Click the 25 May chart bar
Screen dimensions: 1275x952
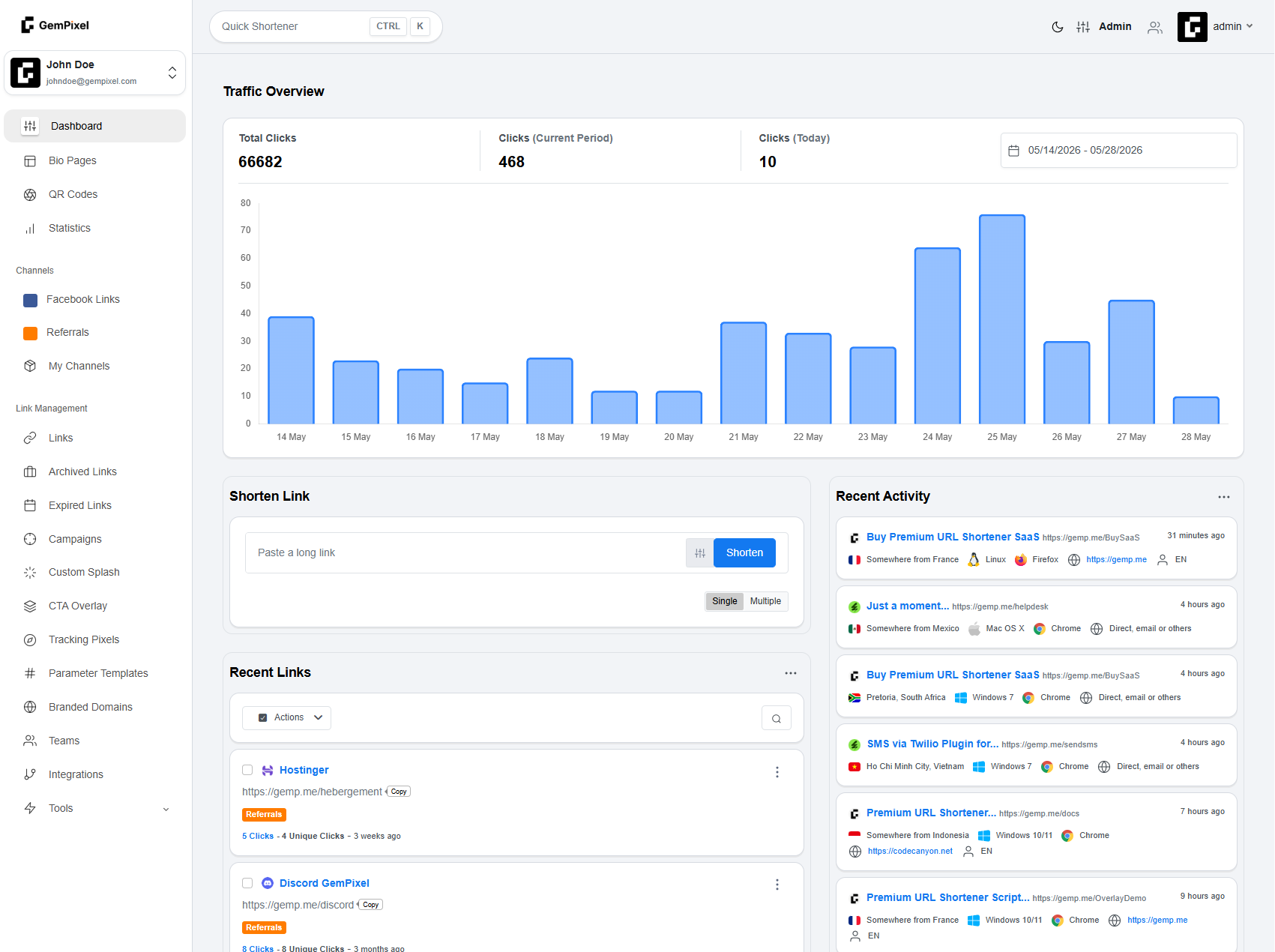point(1001,319)
